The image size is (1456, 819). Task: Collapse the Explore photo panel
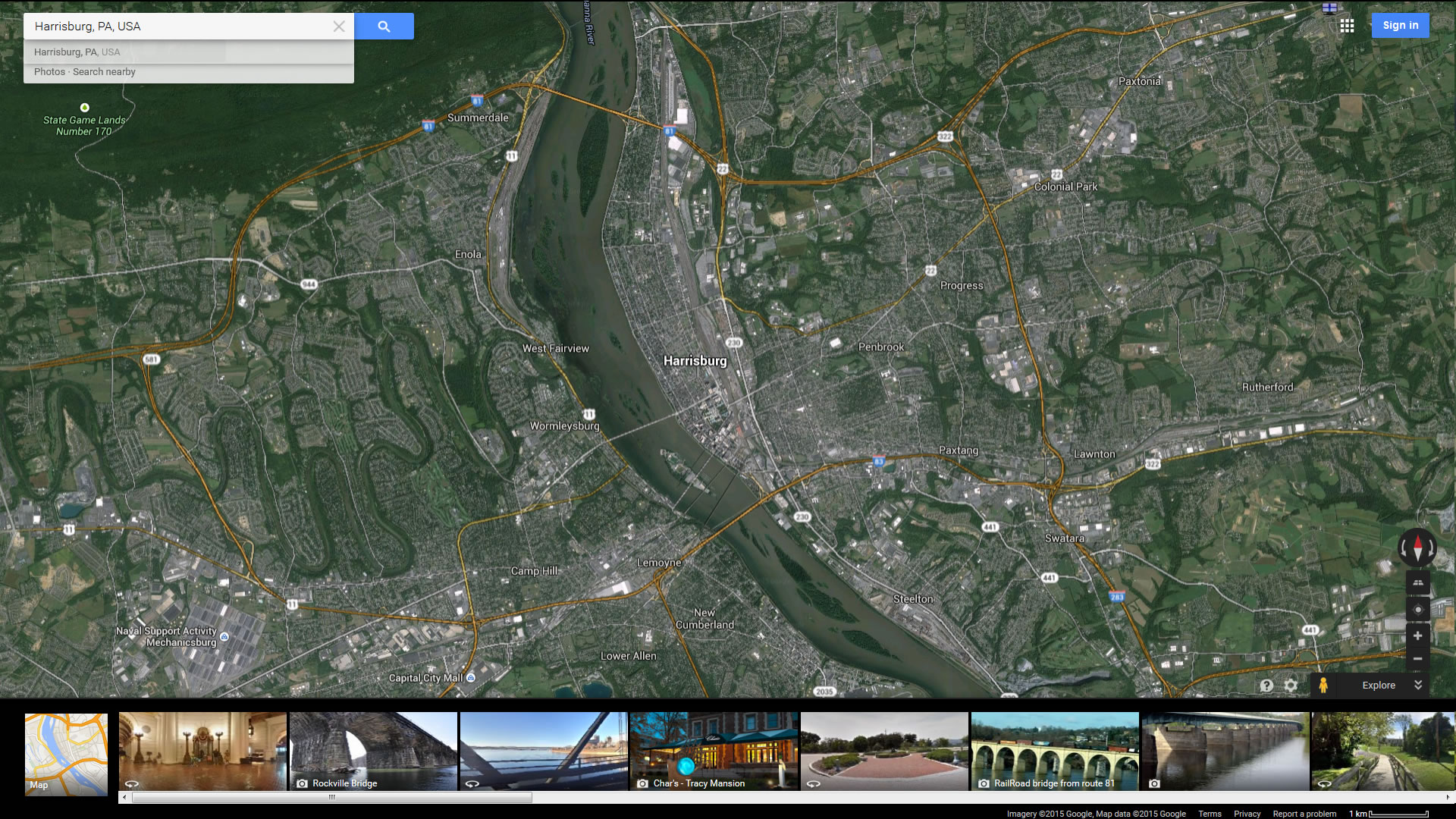tap(1418, 685)
